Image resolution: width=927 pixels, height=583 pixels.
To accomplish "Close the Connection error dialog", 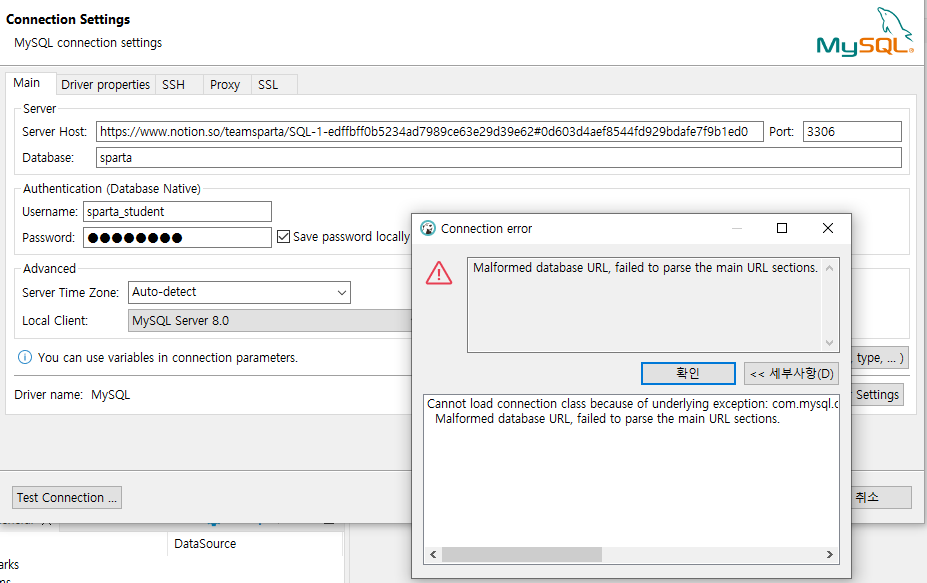I will [828, 228].
